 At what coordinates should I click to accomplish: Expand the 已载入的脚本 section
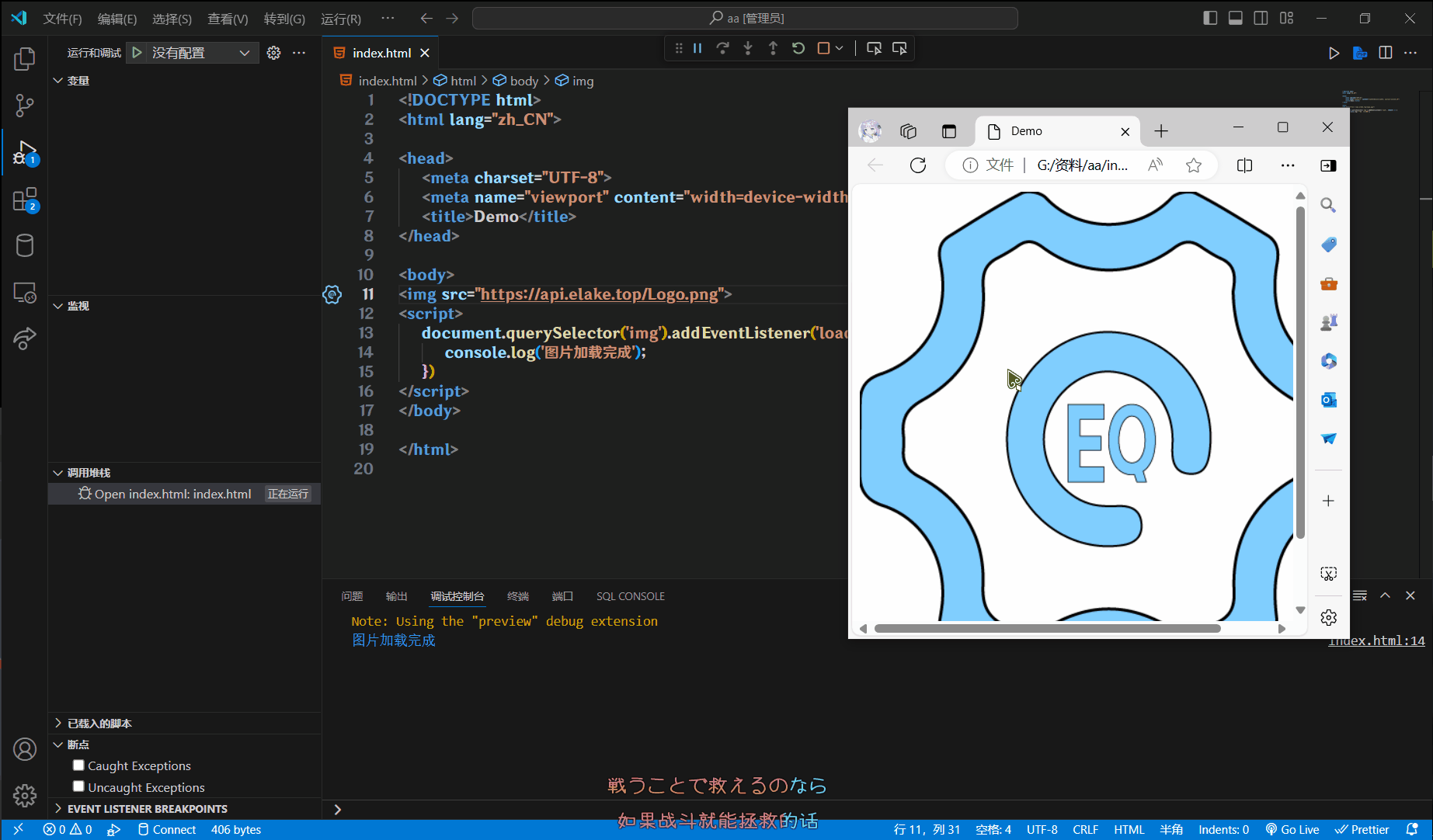57,724
